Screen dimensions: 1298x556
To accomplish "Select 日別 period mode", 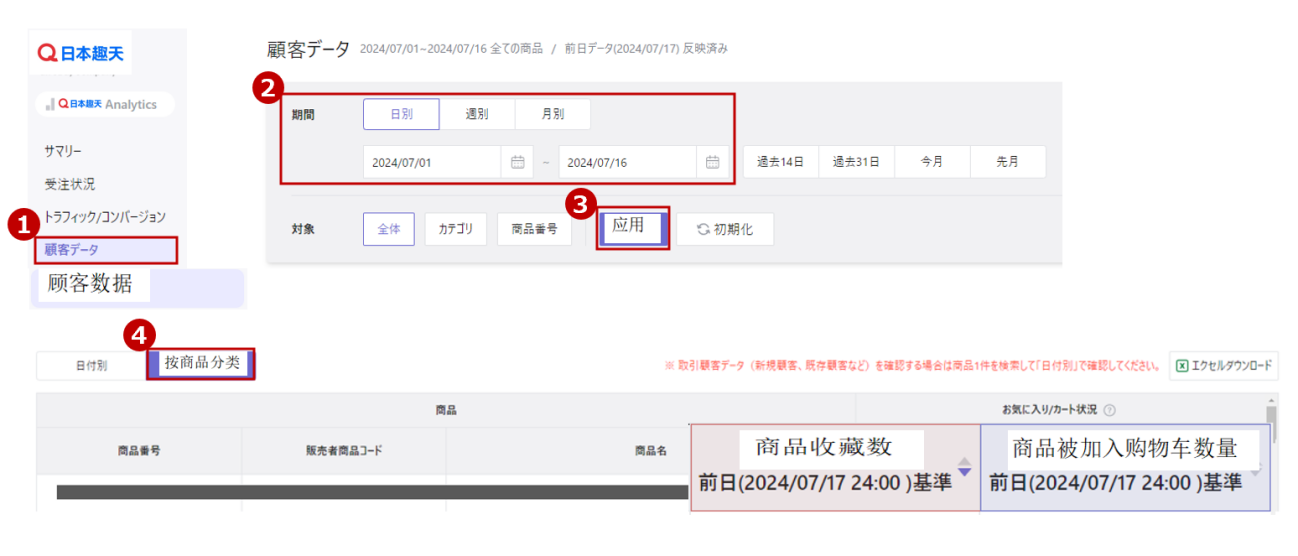I will click(401, 114).
